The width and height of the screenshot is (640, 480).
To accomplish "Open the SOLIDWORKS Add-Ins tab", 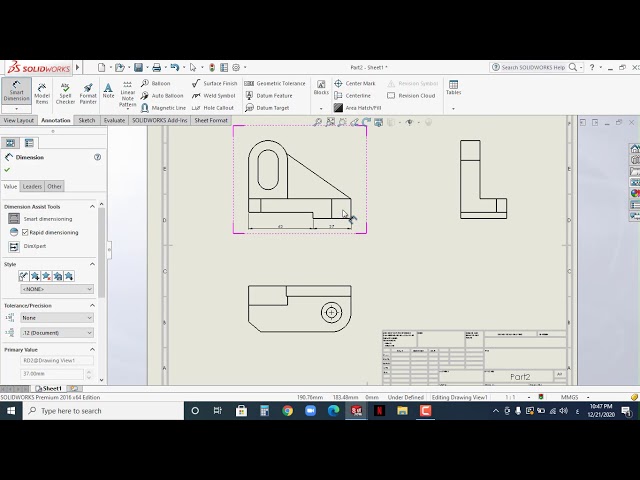I will click(x=160, y=120).
